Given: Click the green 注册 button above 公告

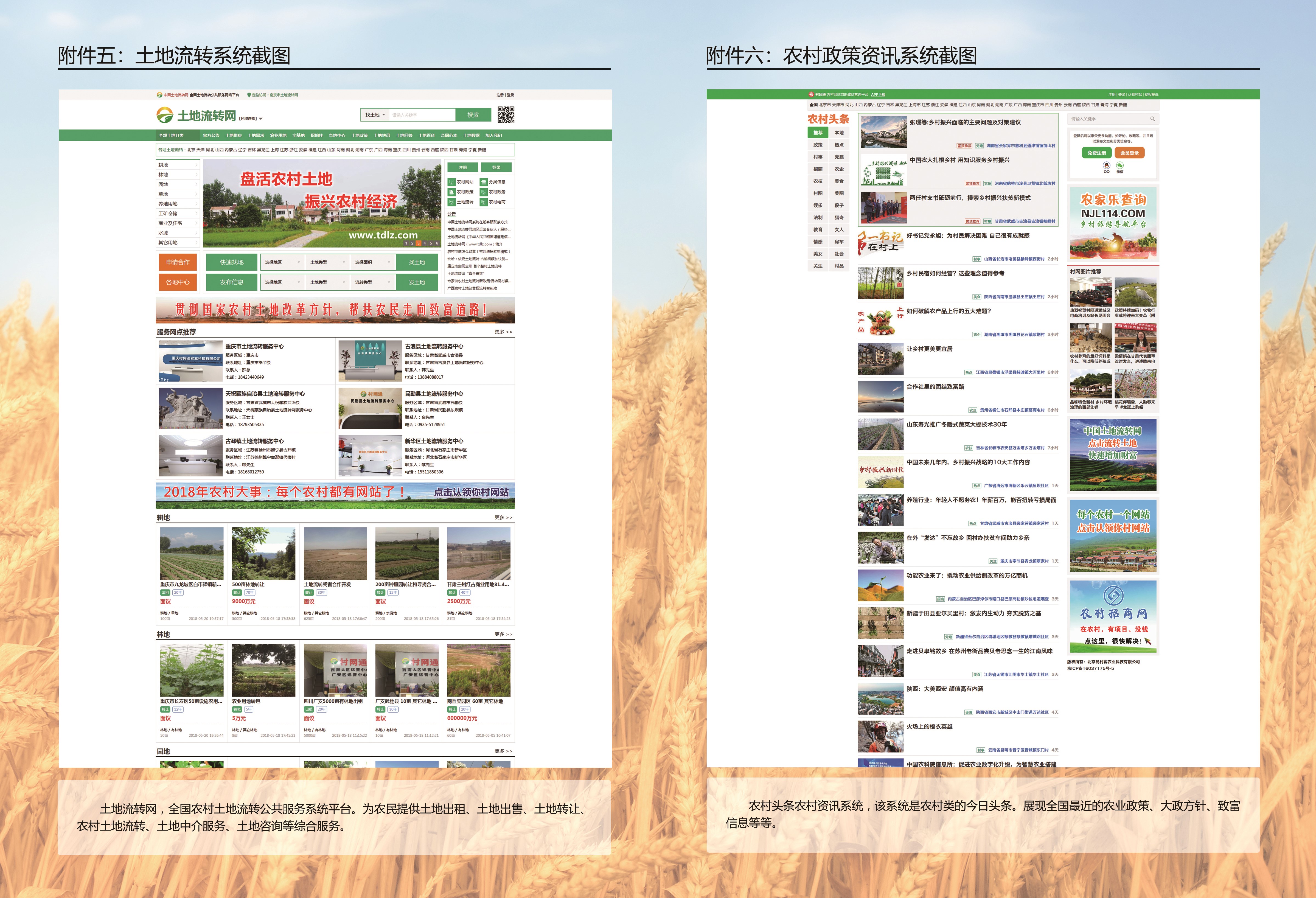Looking at the screenshot, I should tap(463, 168).
